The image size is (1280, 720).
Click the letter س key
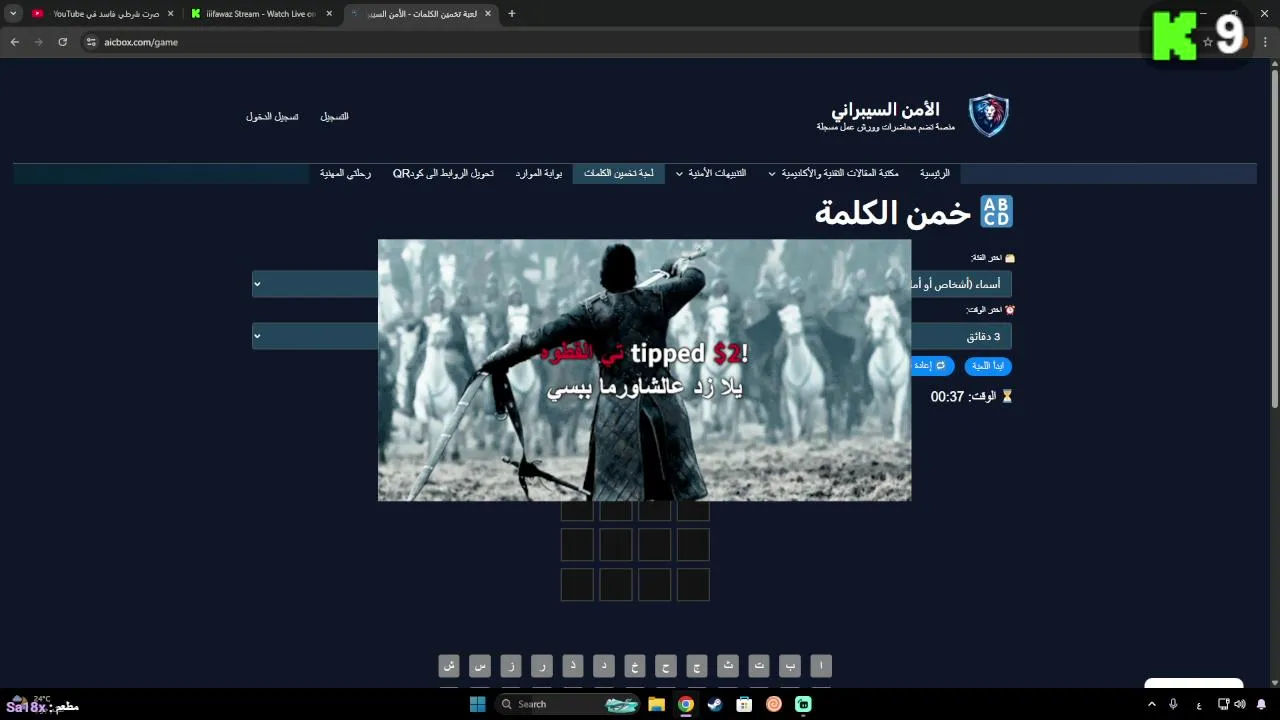(x=480, y=666)
